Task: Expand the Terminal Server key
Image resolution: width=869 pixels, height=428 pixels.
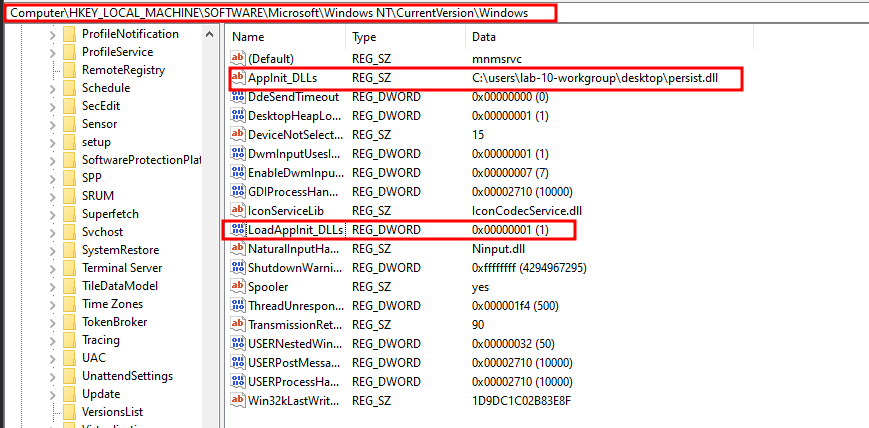Action: 52,268
